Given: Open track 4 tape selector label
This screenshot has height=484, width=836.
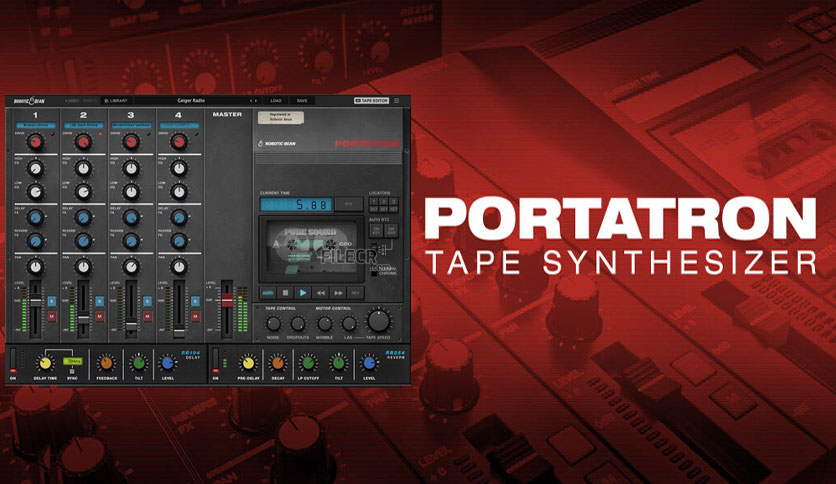Looking at the screenshot, I should pyautogui.click(x=179, y=126).
